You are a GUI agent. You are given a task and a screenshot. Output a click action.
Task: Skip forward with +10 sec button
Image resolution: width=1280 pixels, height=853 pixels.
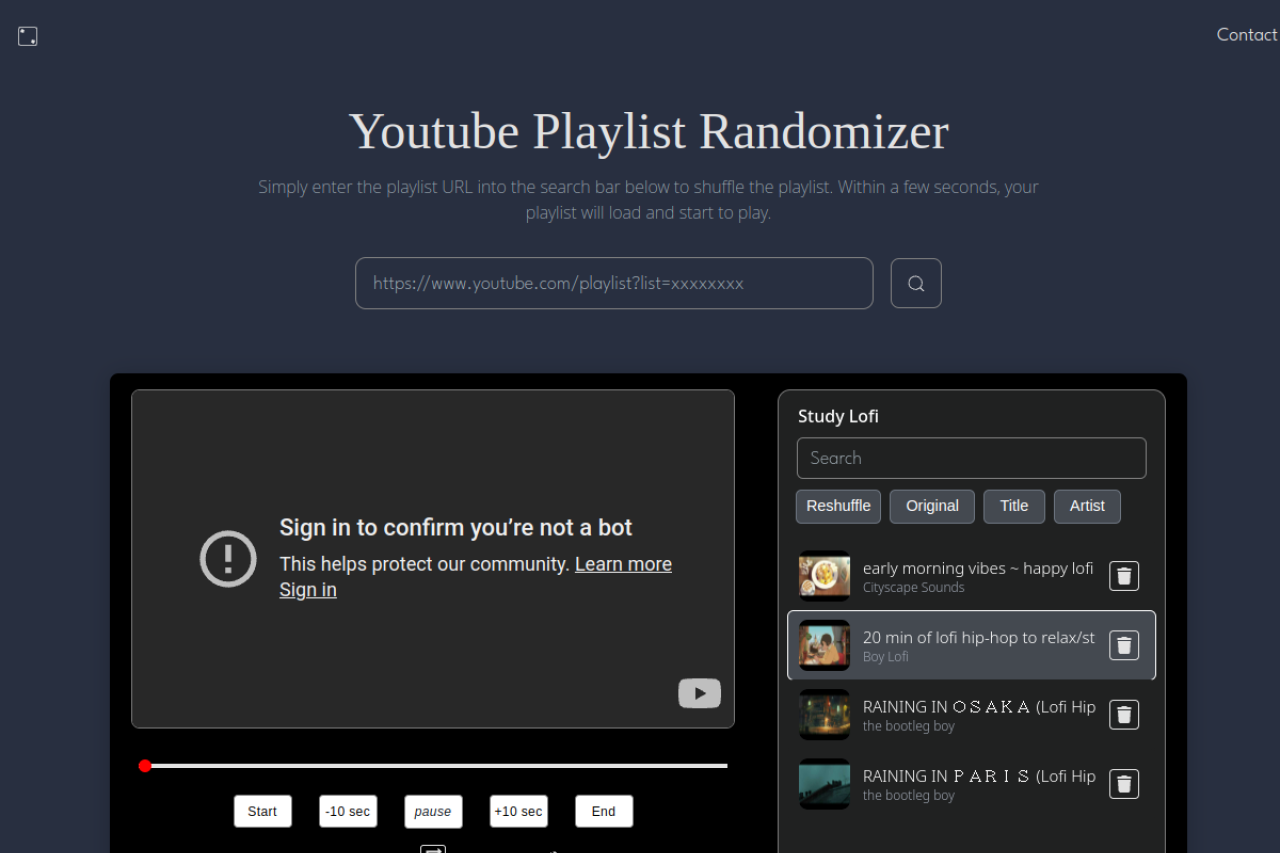pos(519,811)
